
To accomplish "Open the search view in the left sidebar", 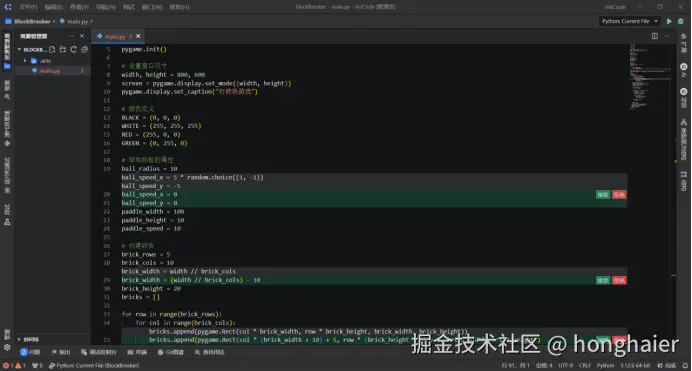I will click(x=7, y=90).
